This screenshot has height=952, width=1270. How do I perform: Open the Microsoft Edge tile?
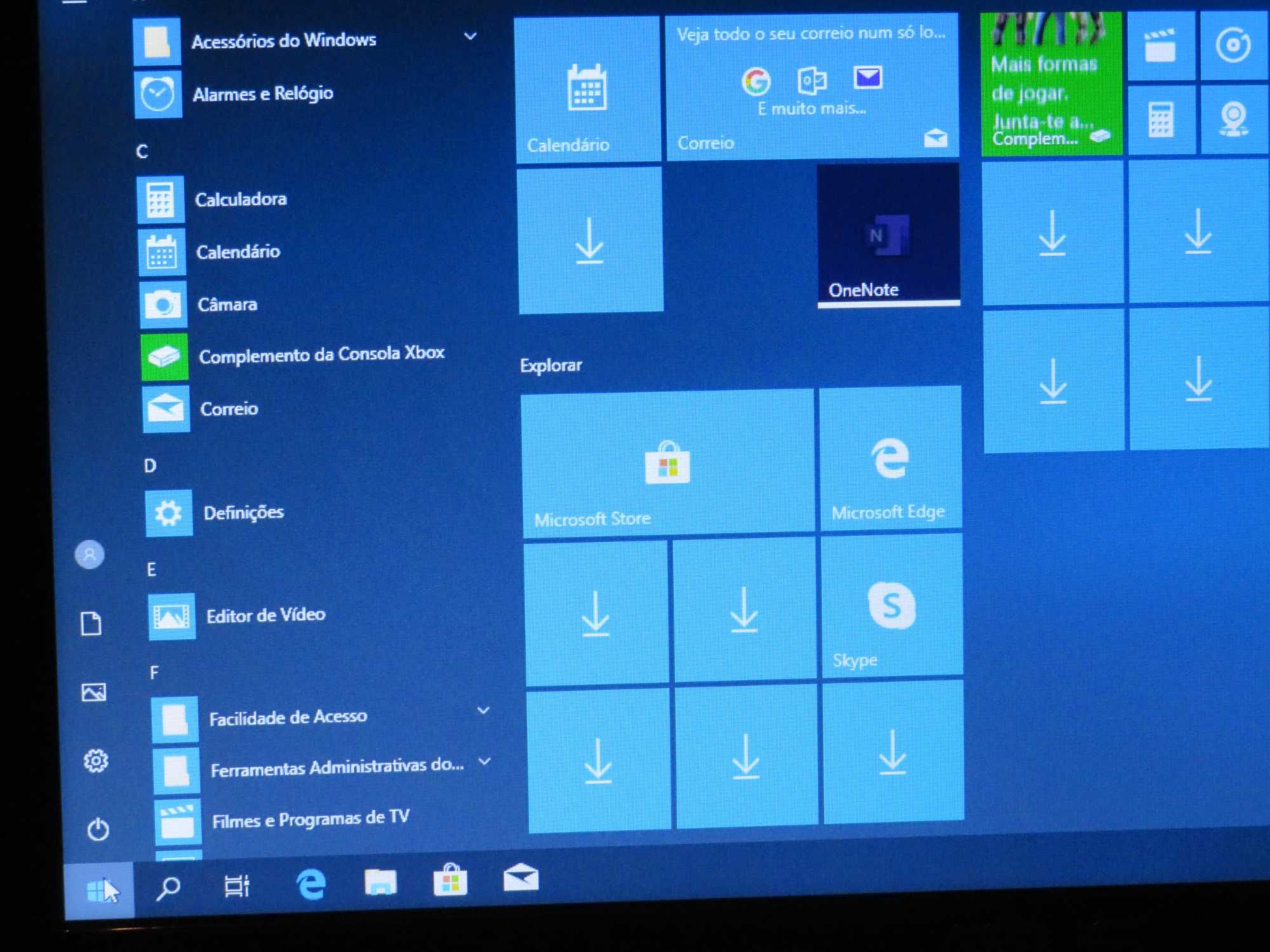click(891, 458)
